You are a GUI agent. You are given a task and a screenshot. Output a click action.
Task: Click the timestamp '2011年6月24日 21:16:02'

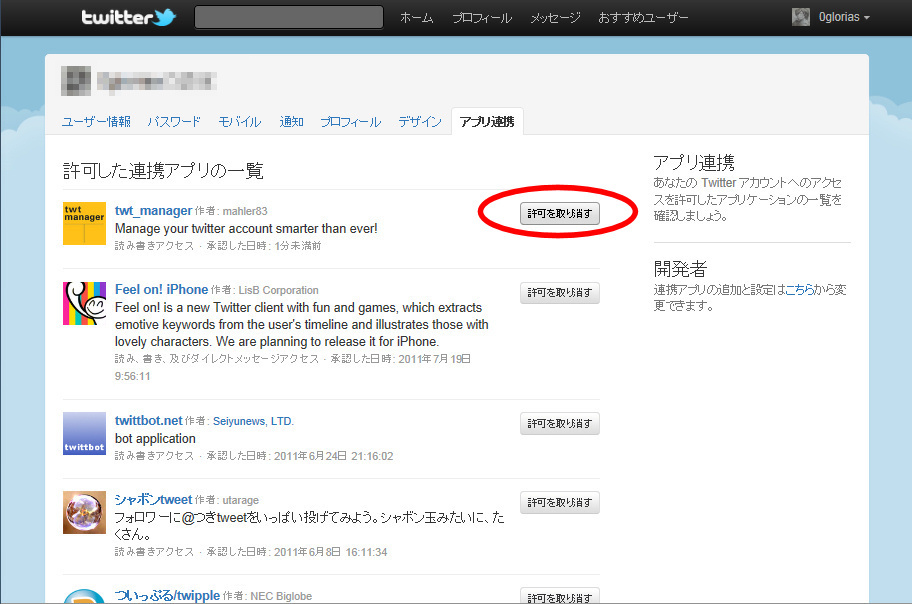[x=334, y=456]
